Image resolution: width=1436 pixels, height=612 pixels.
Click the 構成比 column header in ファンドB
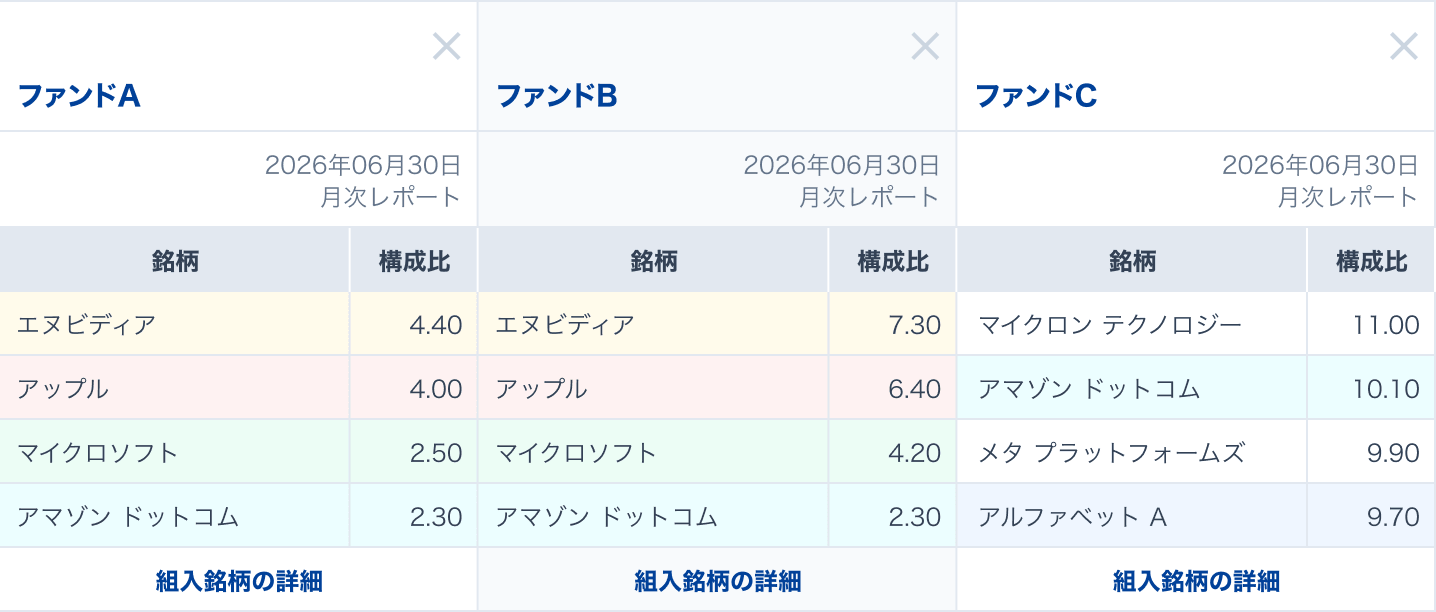pyautogui.click(x=893, y=261)
